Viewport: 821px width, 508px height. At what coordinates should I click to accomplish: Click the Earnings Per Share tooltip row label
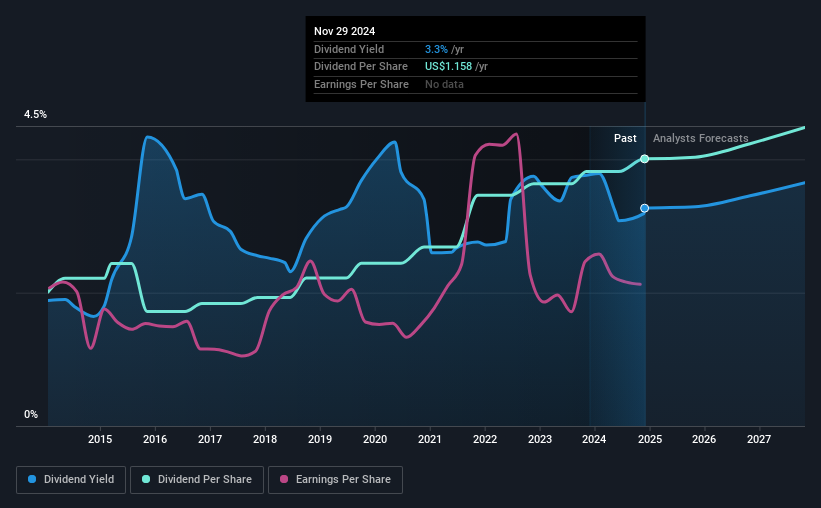361,84
